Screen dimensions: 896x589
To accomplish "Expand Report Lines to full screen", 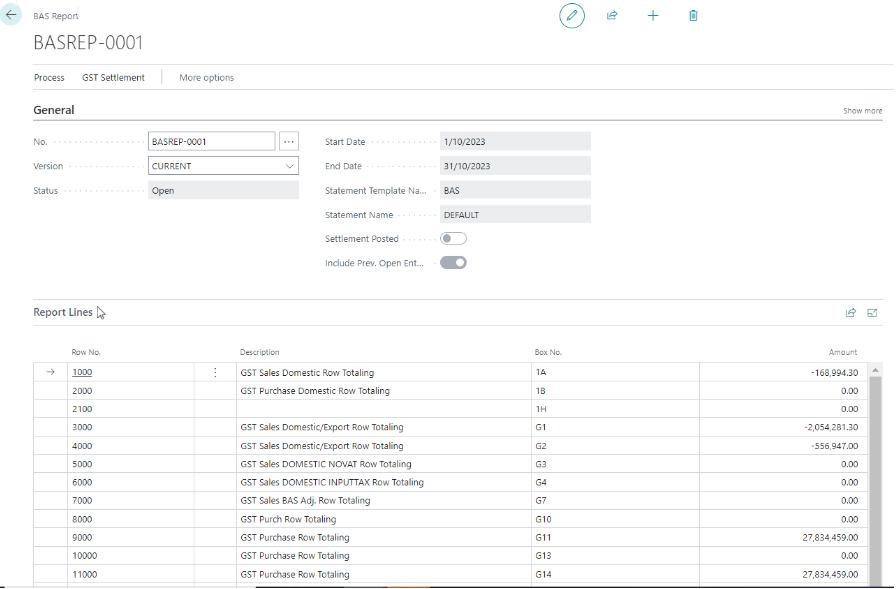I will 872,313.
